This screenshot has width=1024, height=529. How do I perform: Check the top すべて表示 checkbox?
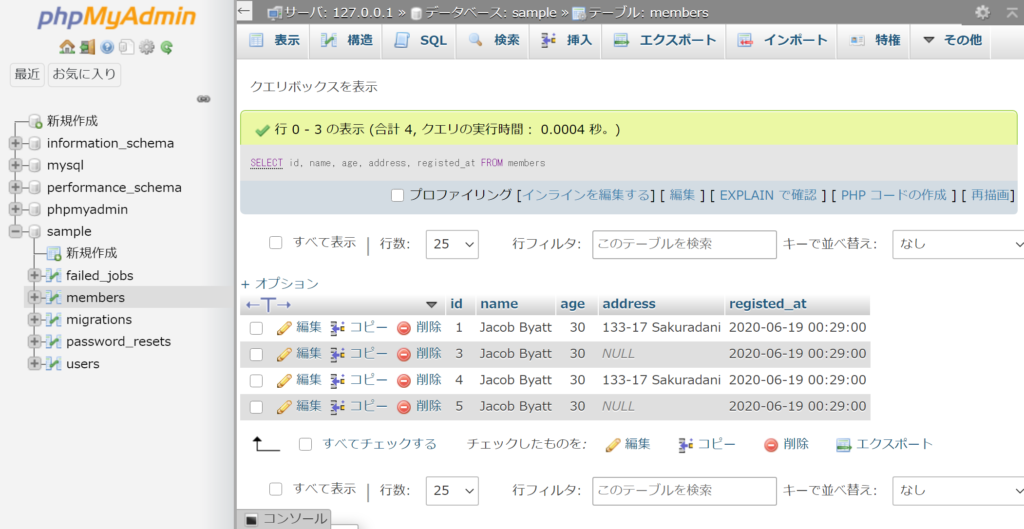click(276, 243)
